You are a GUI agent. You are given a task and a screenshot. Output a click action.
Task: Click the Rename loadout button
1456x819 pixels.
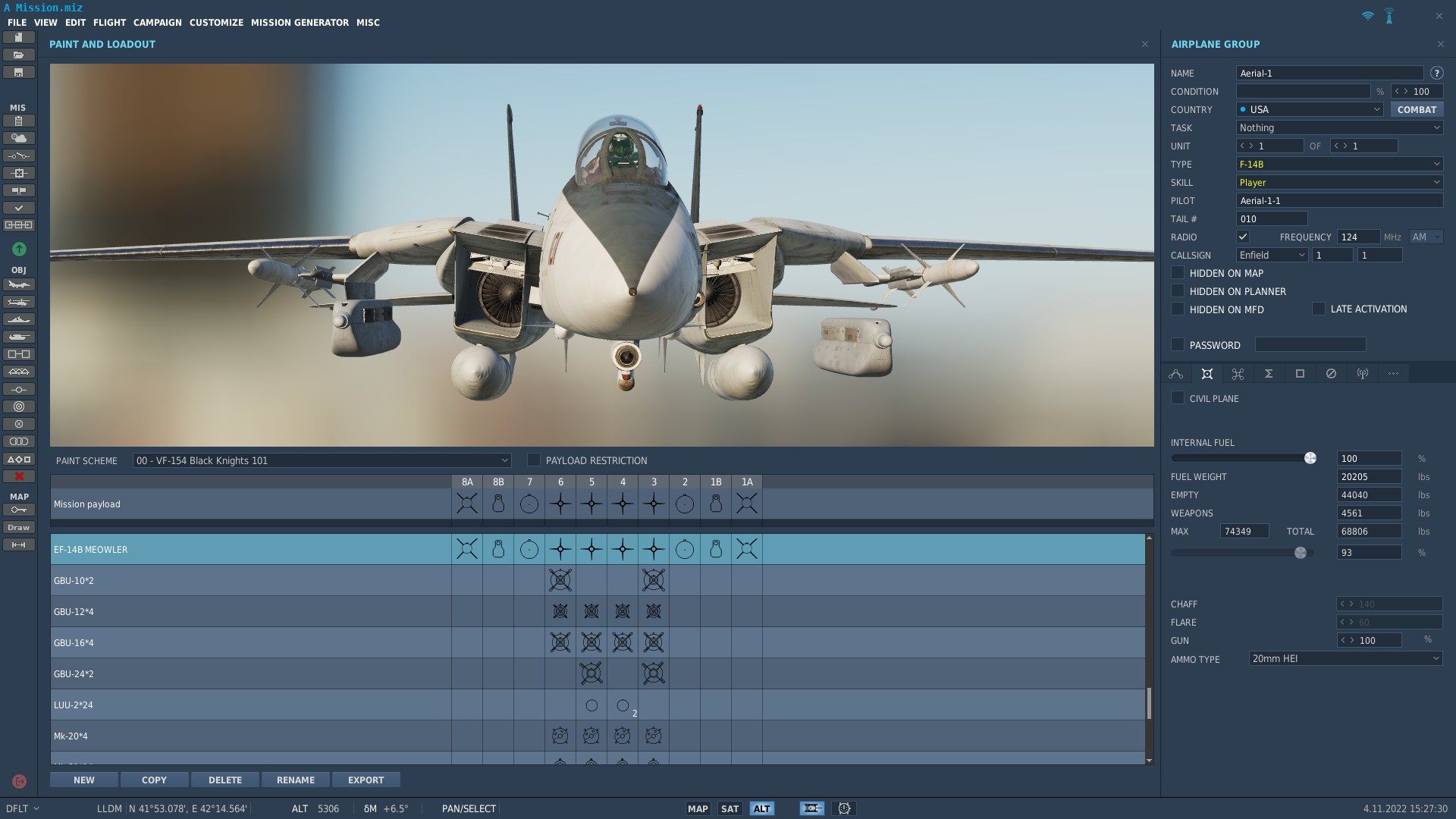[x=296, y=780]
